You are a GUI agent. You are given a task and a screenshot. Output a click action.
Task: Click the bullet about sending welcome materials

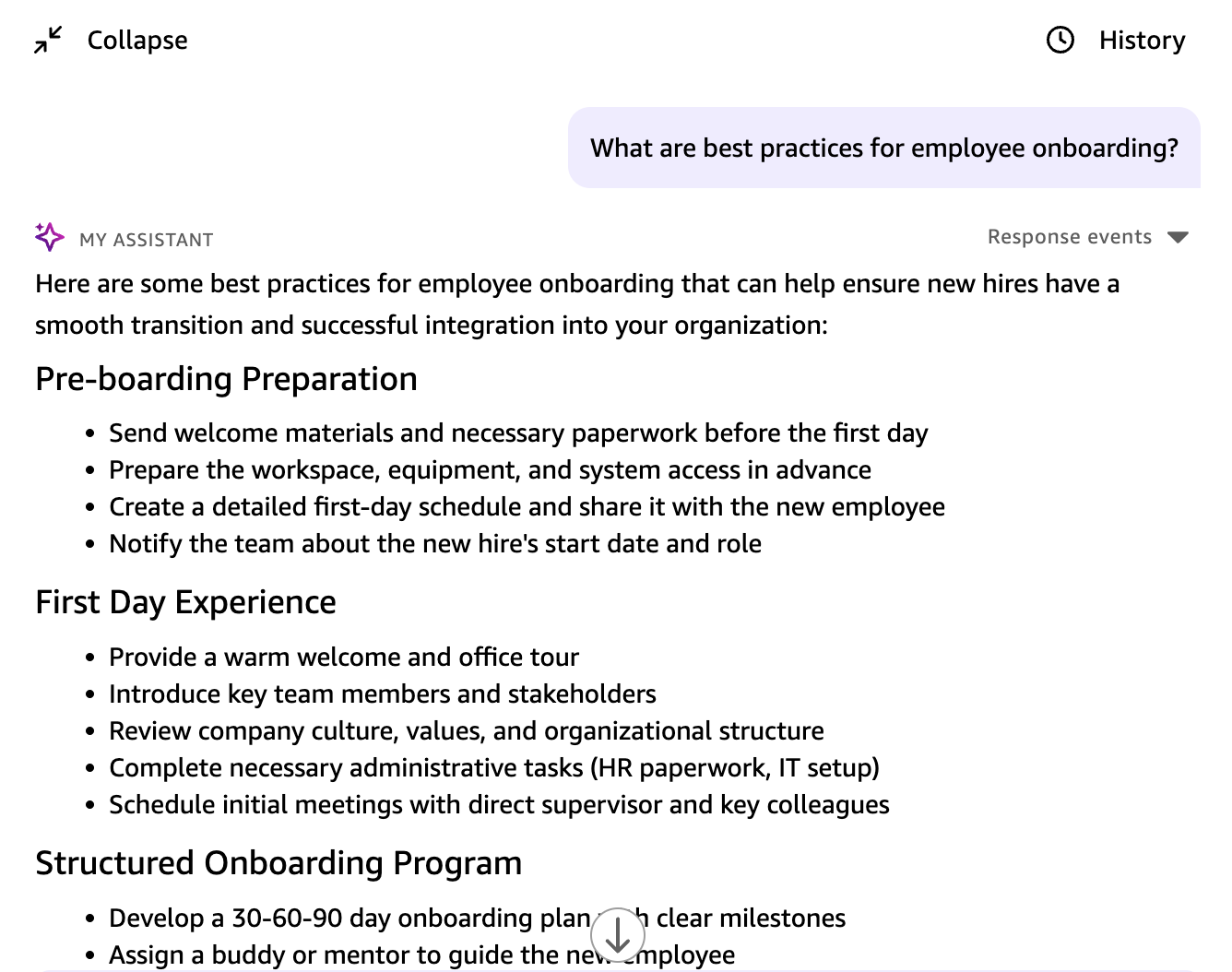pyautogui.click(x=518, y=433)
